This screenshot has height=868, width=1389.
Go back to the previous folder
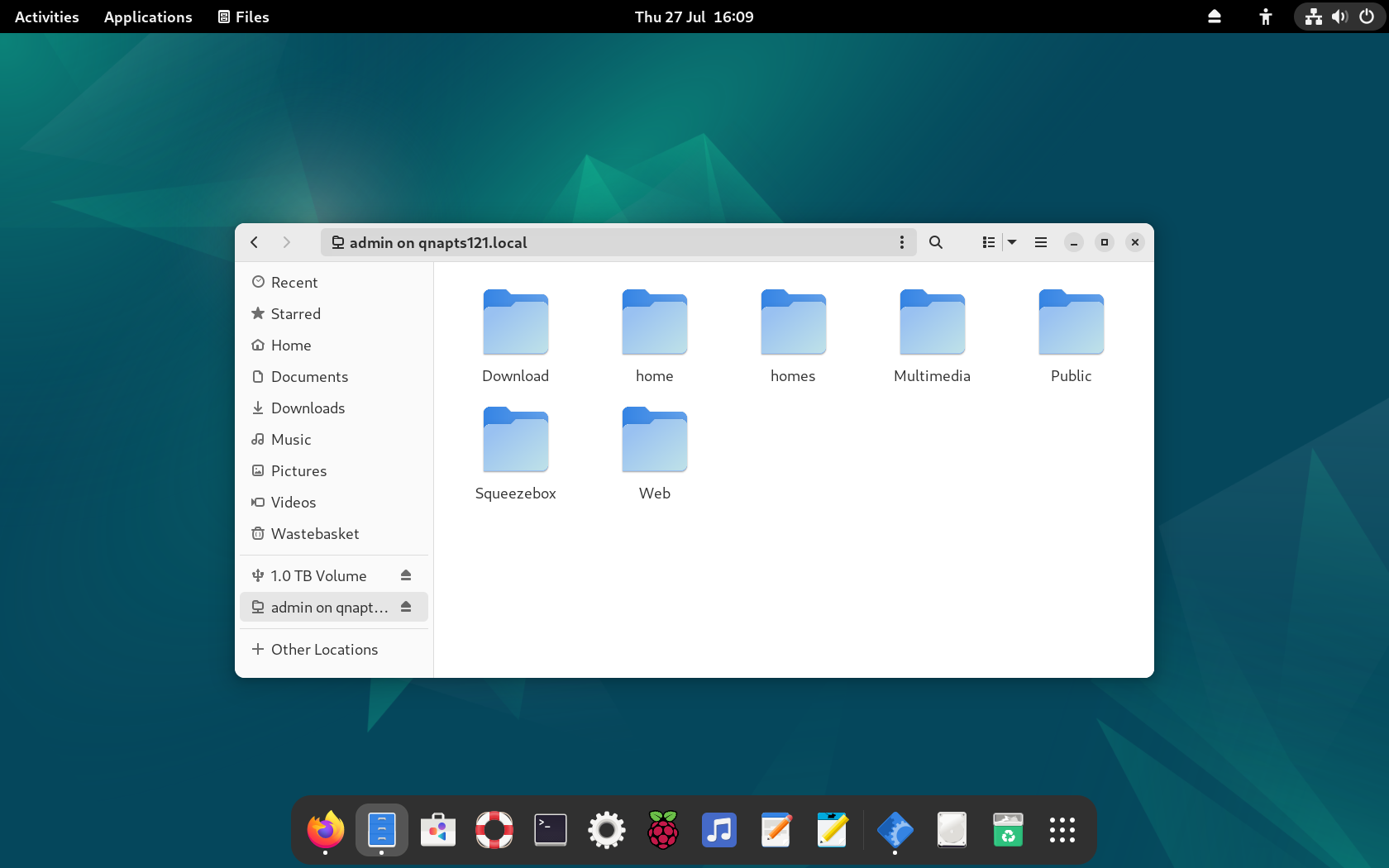click(x=255, y=242)
